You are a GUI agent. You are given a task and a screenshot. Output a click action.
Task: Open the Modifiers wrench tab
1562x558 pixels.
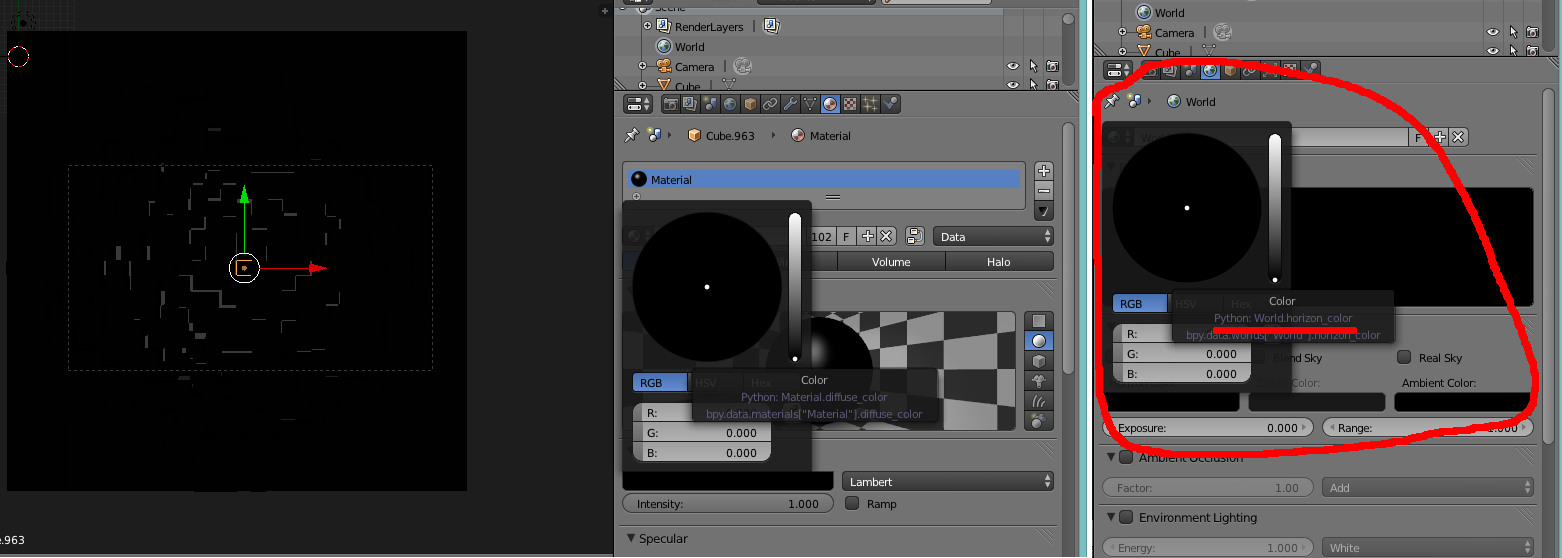[x=790, y=104]
